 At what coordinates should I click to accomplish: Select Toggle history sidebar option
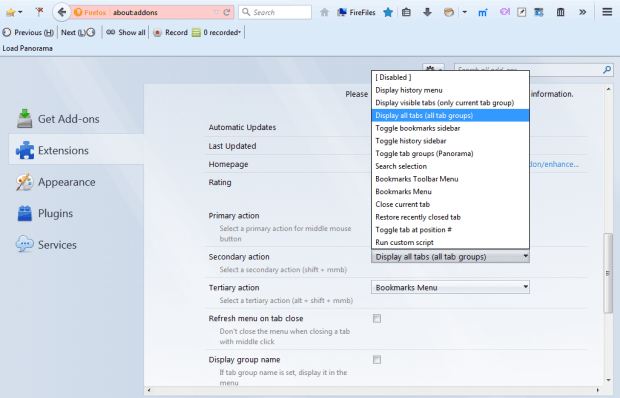(x=450, y=141)
